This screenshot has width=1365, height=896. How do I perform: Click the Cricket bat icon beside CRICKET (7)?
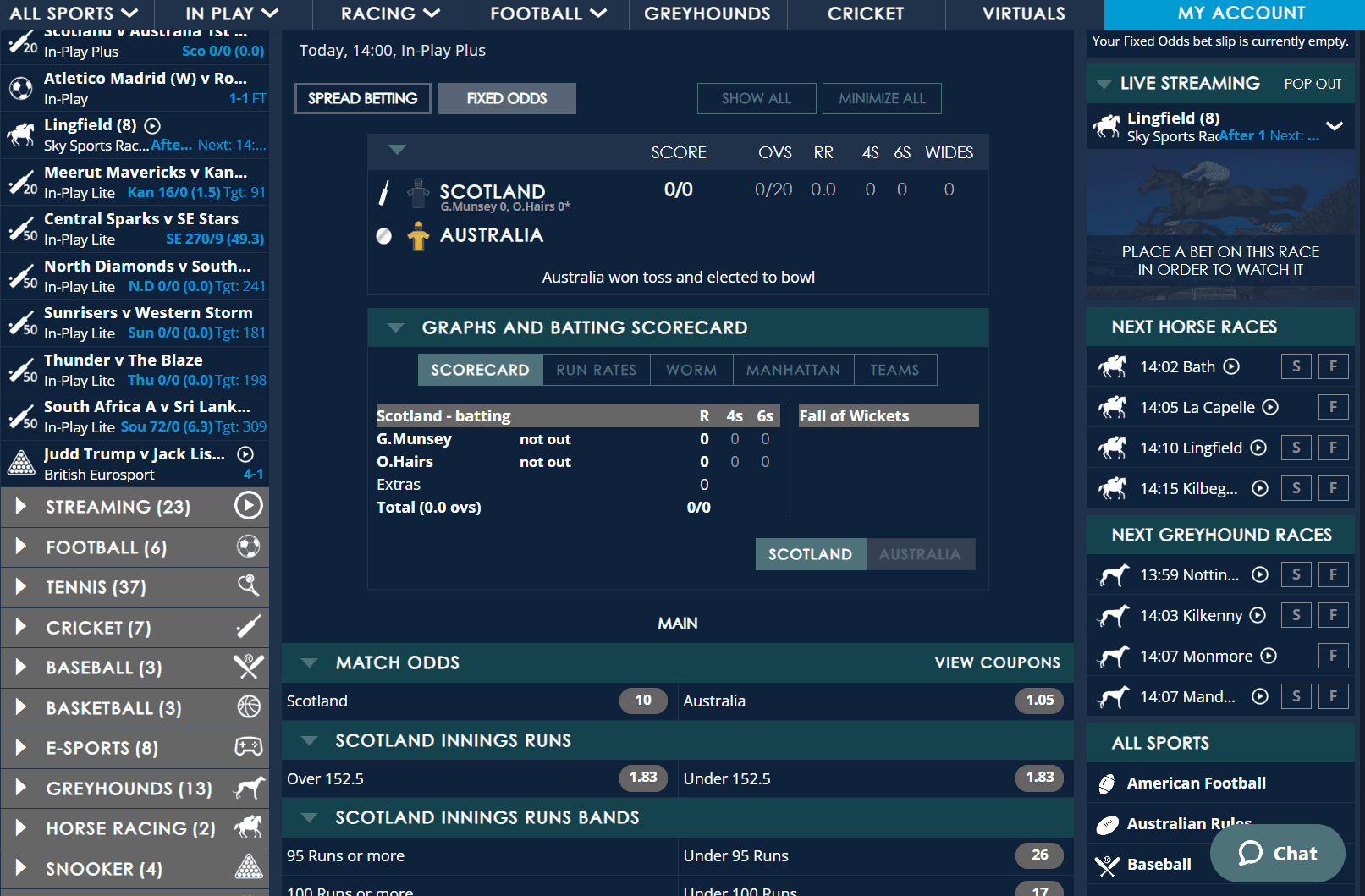[248, 627]
